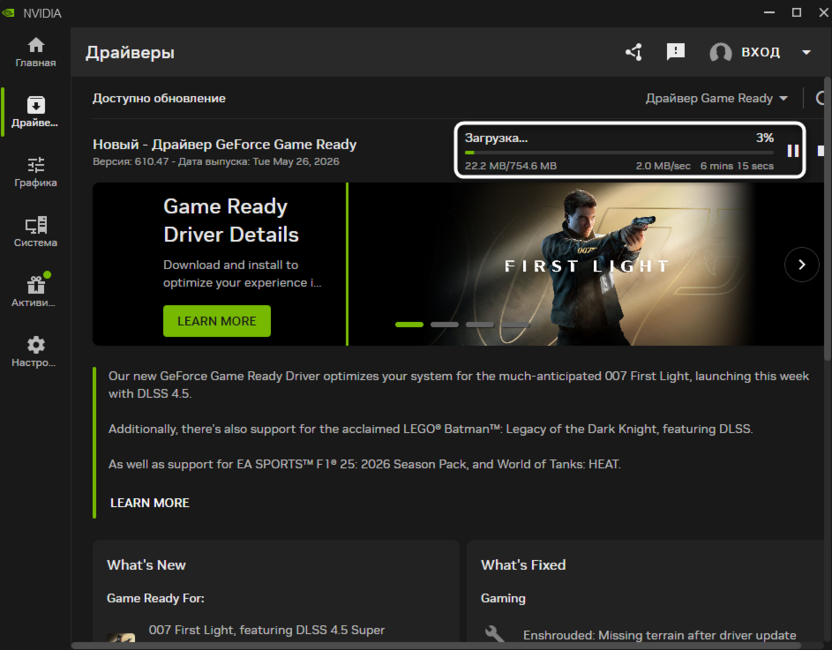
Task: Go to the Главная home page
Action: point(36,52)
